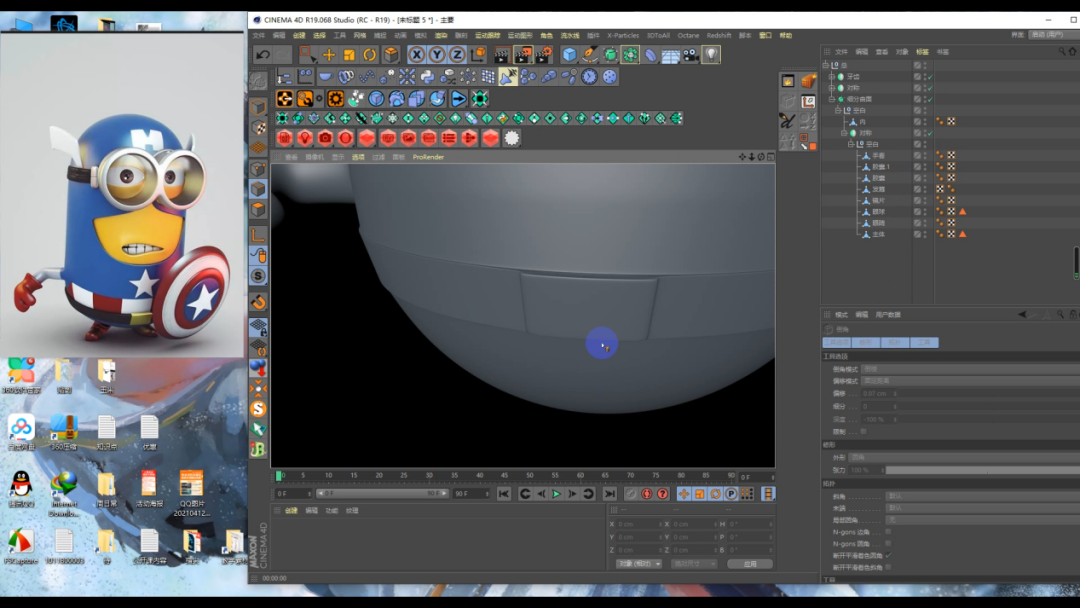Click the white gear icon in red row
The image size is (1080, 608).
tap(512, 138)
